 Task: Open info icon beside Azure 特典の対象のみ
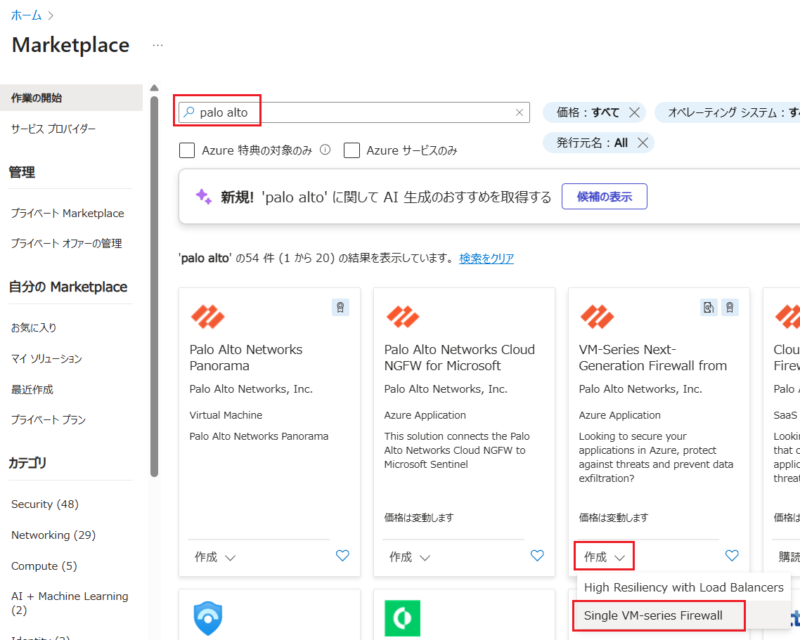pyautogui.click(x=325, y=150)
